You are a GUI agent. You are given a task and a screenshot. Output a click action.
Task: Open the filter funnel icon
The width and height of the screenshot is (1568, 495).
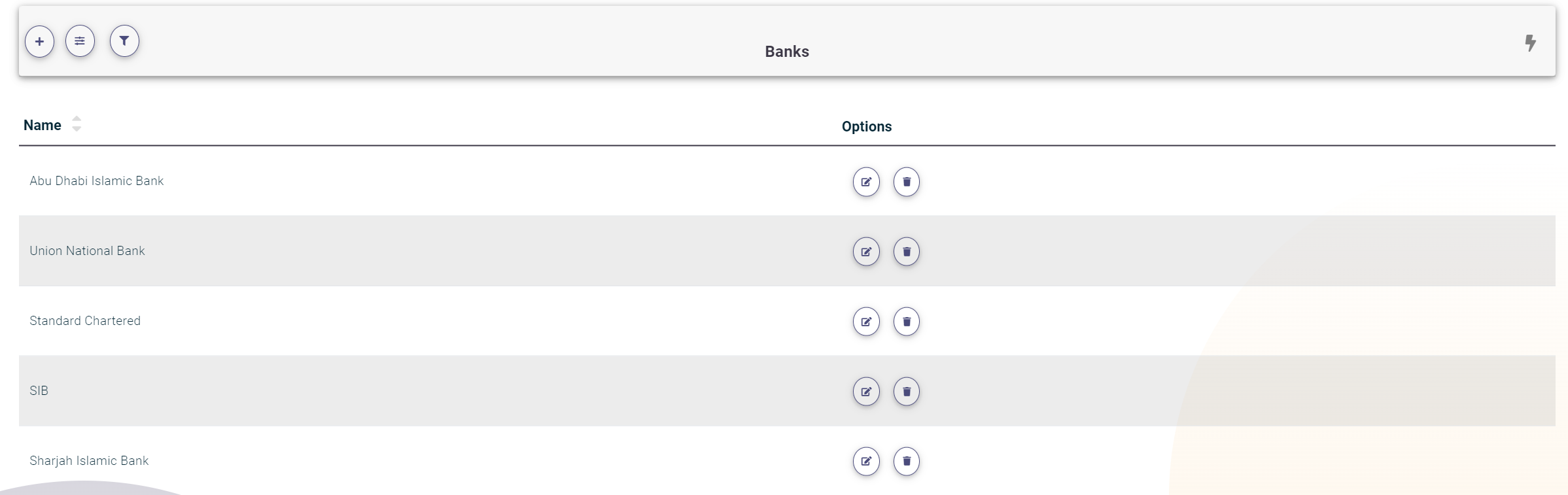(124, 41)
